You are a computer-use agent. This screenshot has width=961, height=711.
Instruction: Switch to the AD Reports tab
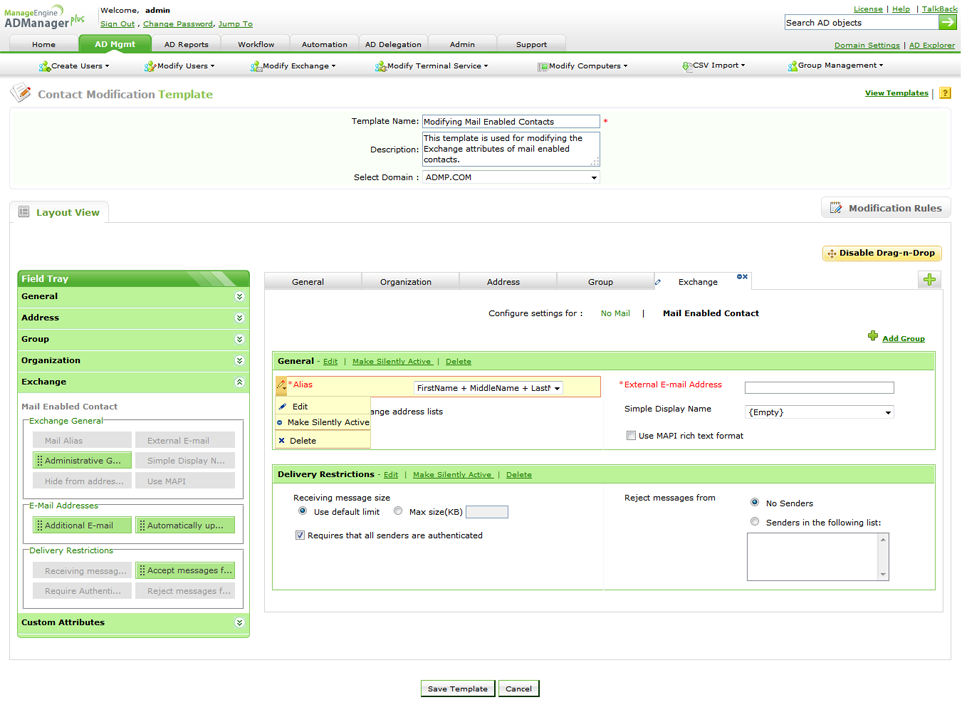[186, 44]
